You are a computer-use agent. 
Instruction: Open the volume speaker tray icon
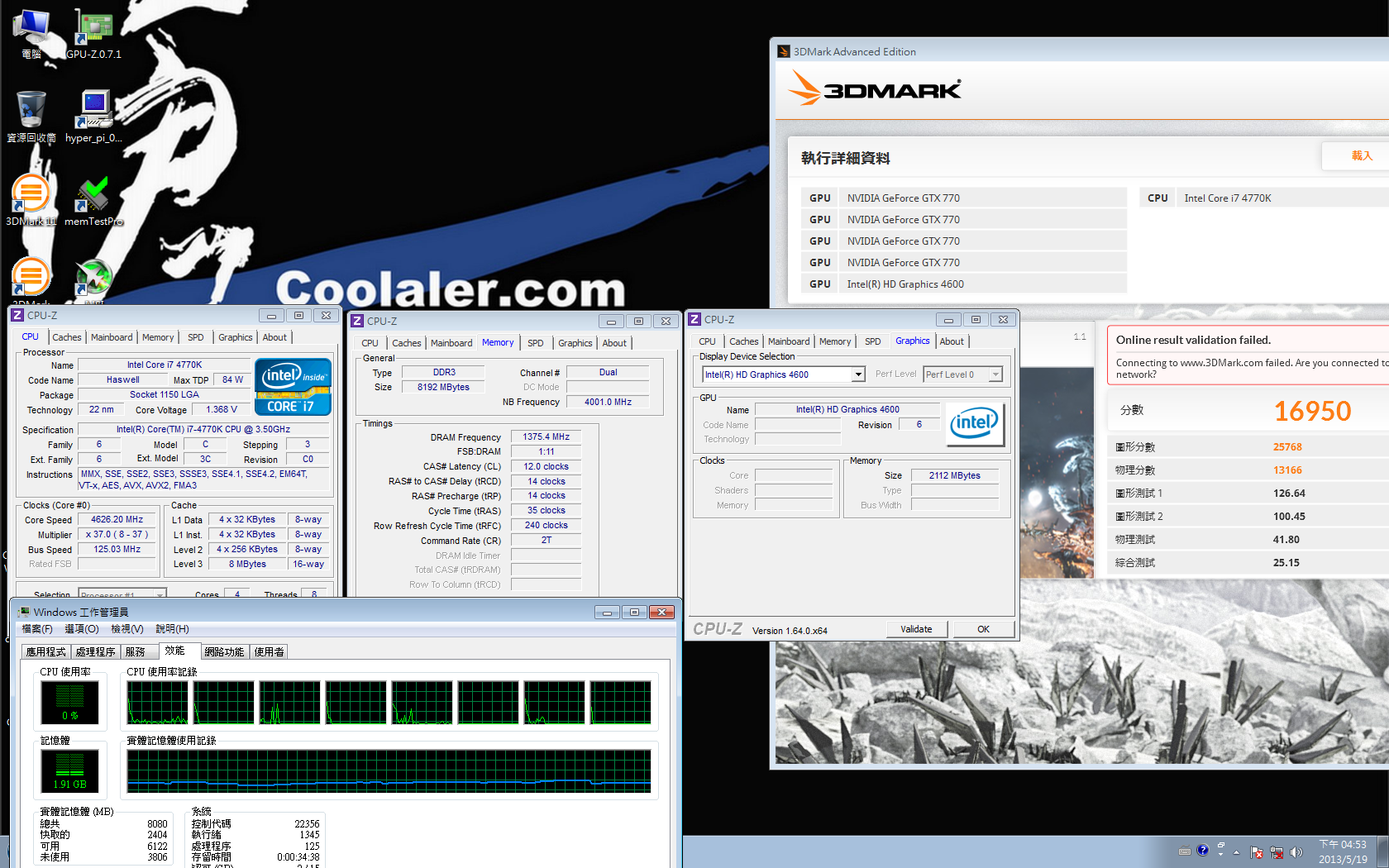click(1296, 852)
